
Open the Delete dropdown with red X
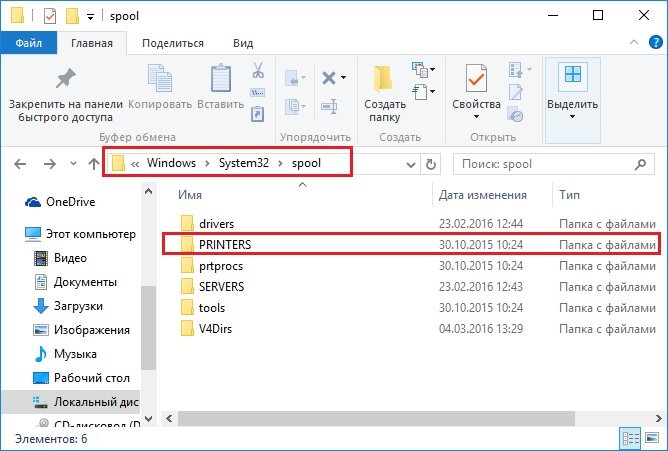332,77
